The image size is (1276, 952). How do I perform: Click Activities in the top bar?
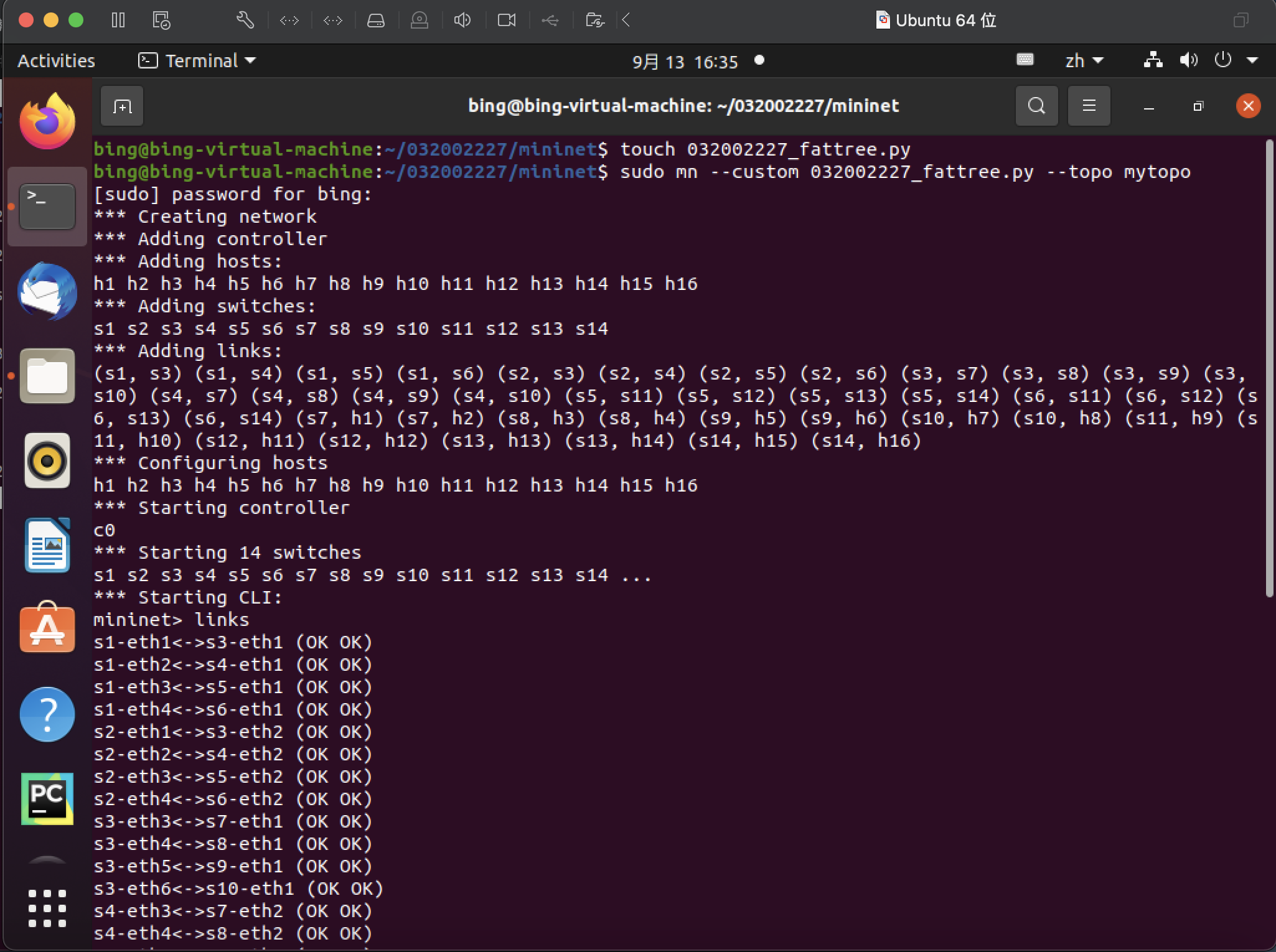pos(56,61)
